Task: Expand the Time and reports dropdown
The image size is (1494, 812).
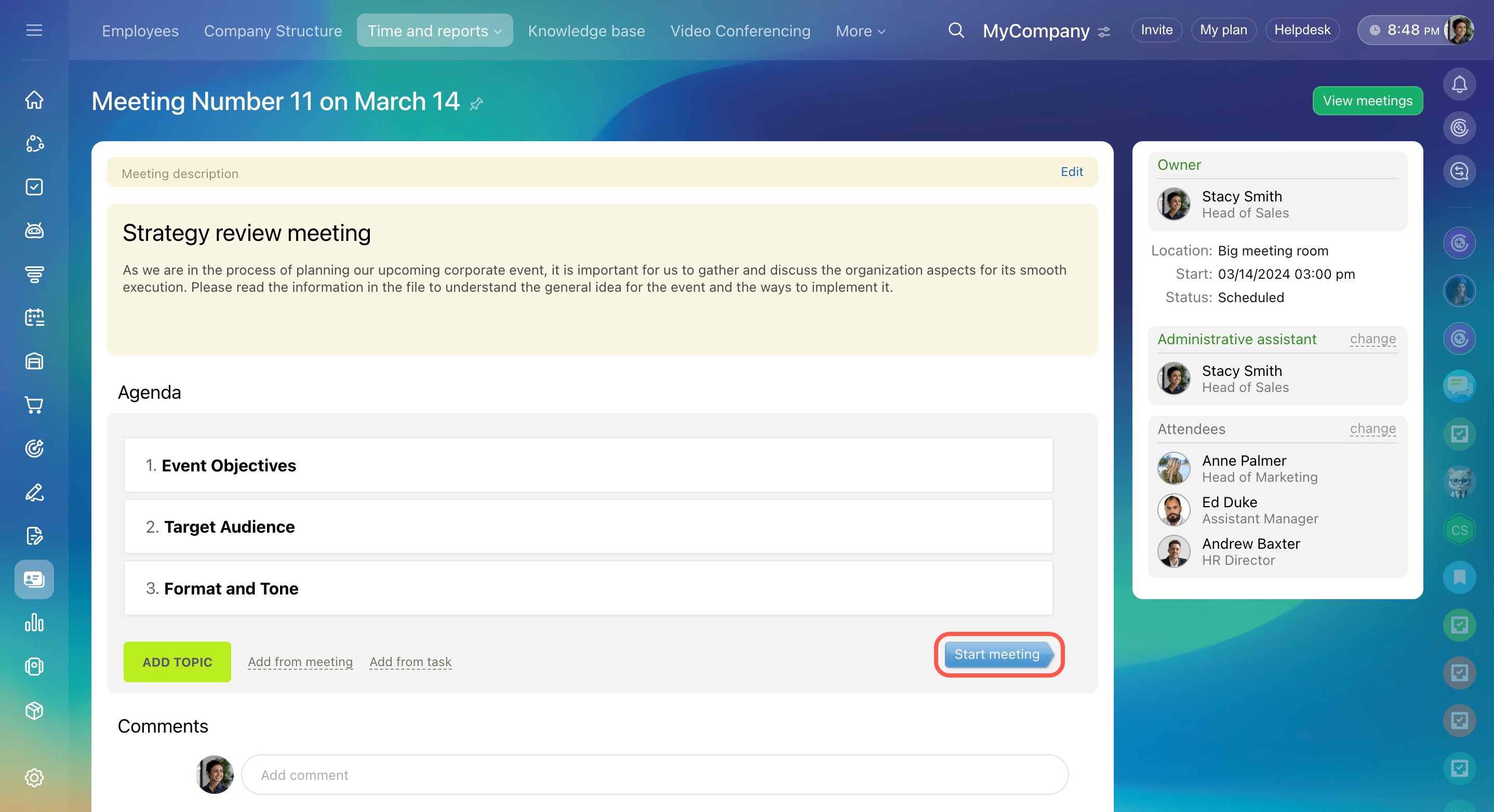Action: pyautogui.click(x=434, y=31)
